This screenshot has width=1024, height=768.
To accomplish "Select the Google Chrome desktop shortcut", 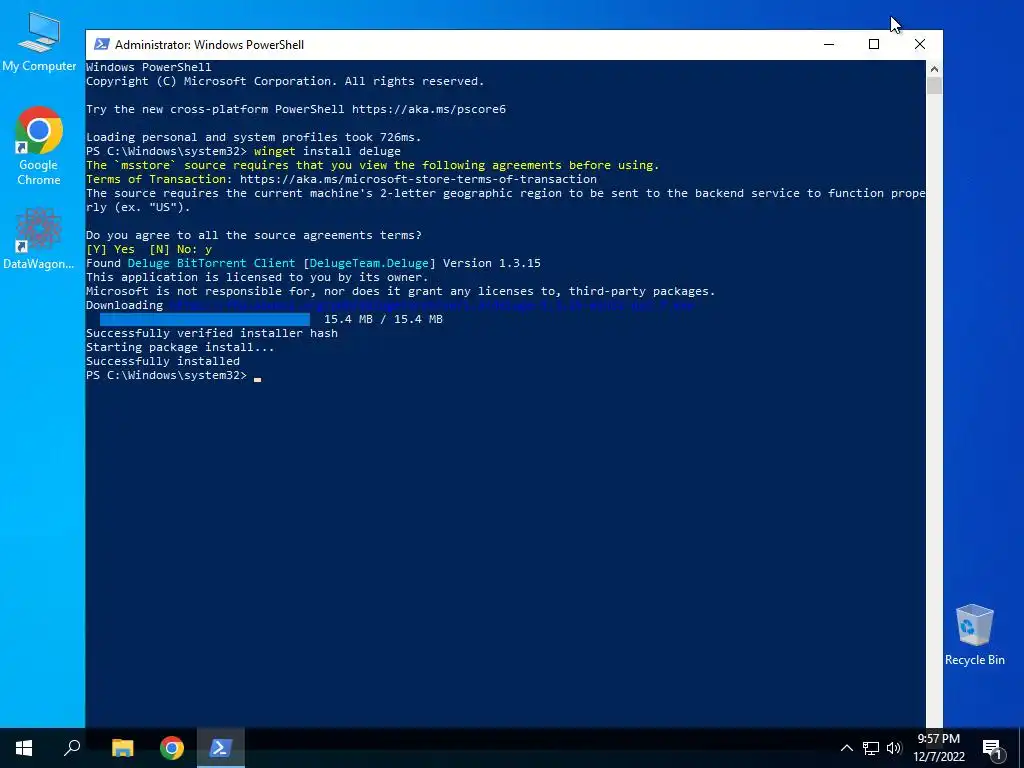I will click(39, 146).
